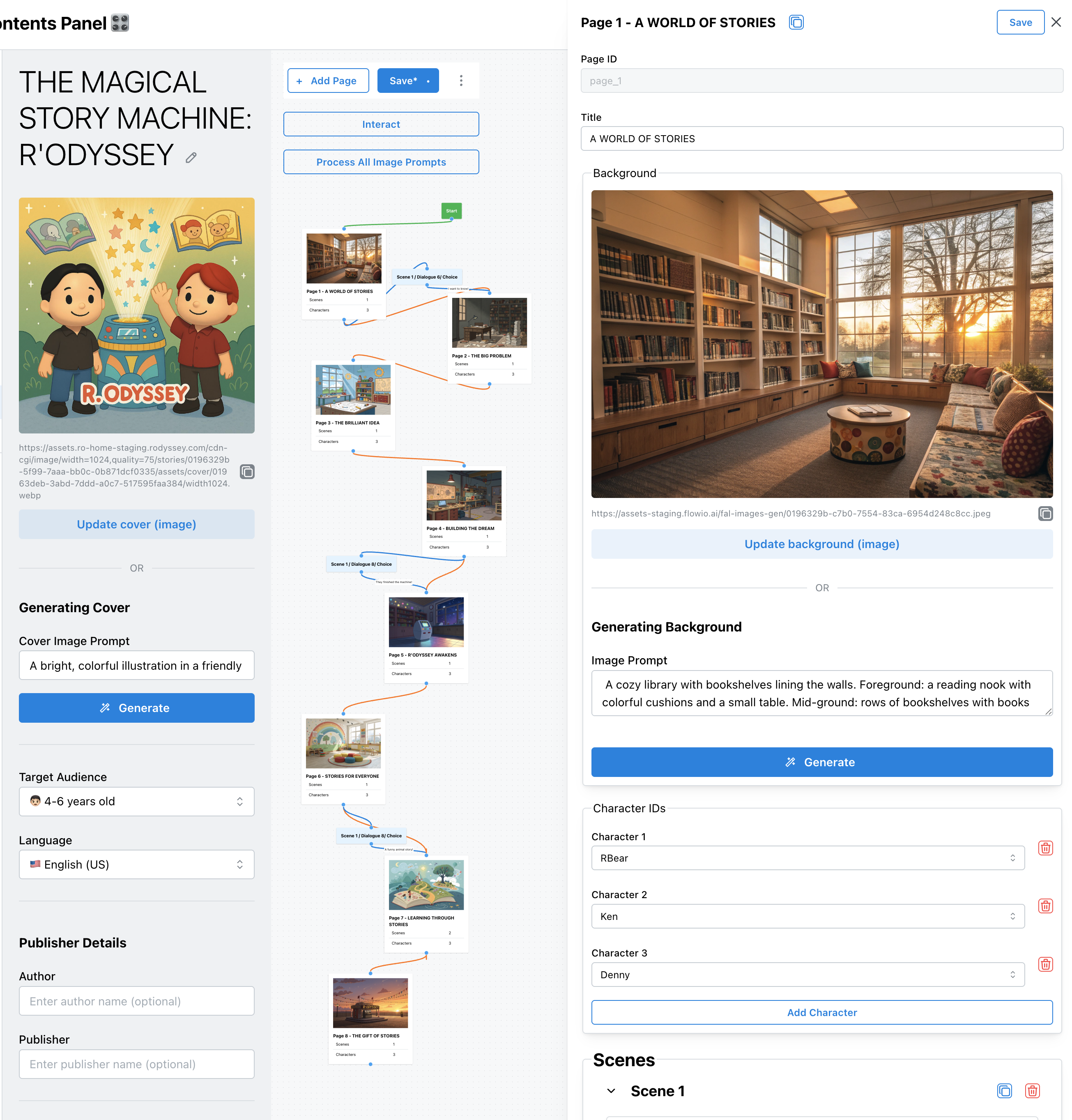
Task: Copy the page title using copy icon
Action: coord(796,22)
